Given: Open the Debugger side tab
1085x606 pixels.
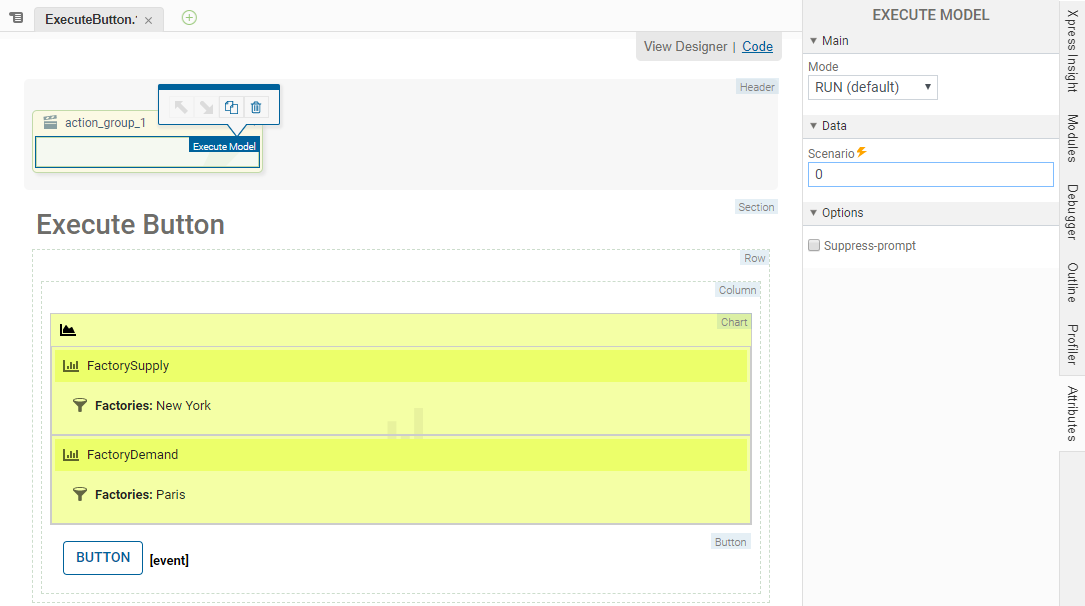Looking at the screenshot, I should (x=1072, y=211).
